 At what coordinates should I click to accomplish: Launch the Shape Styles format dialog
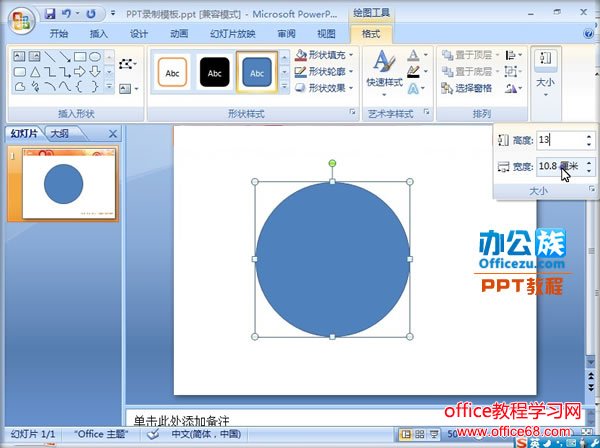coord(352,112)
